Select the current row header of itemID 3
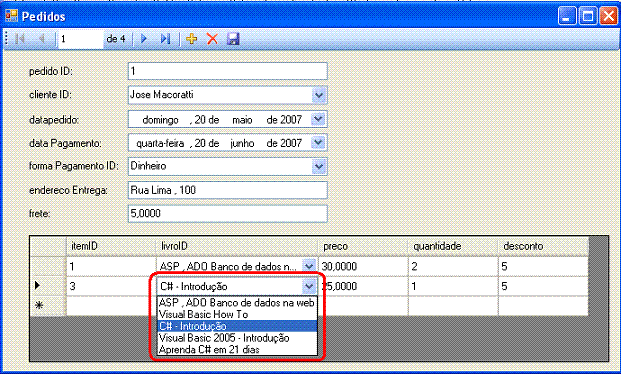The width and height of the screenshot is (621, 374). click(x=48, y=286)
